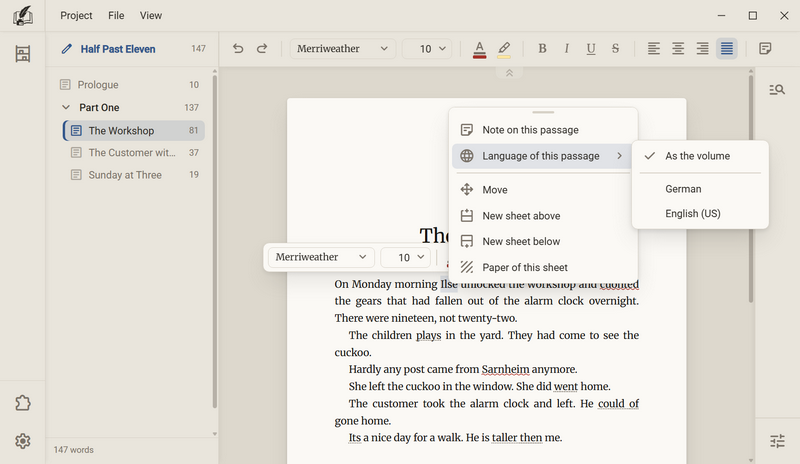Open The Customer wit... sheet

point(134,153)
